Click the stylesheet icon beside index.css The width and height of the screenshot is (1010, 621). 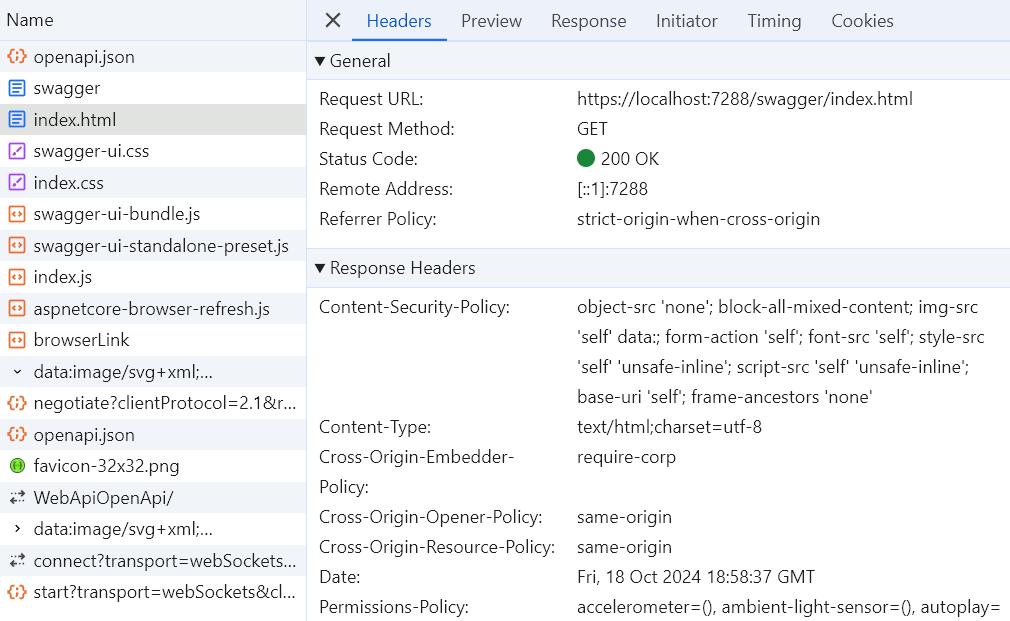[17, 183]
